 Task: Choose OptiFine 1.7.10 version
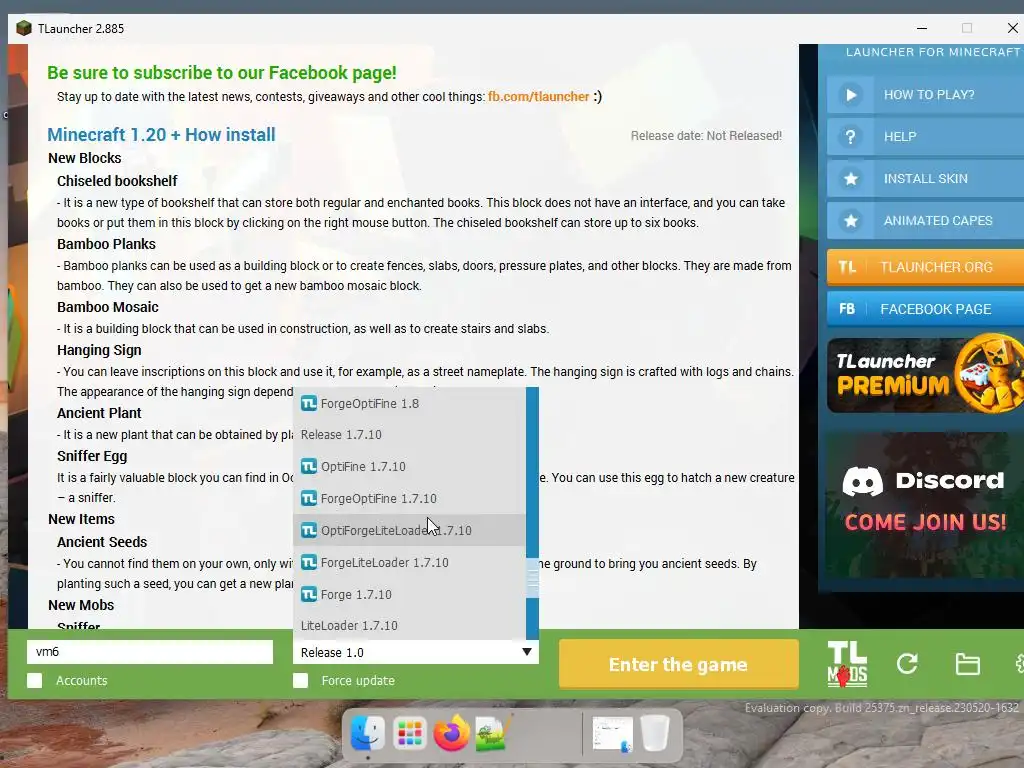point(409,466)
